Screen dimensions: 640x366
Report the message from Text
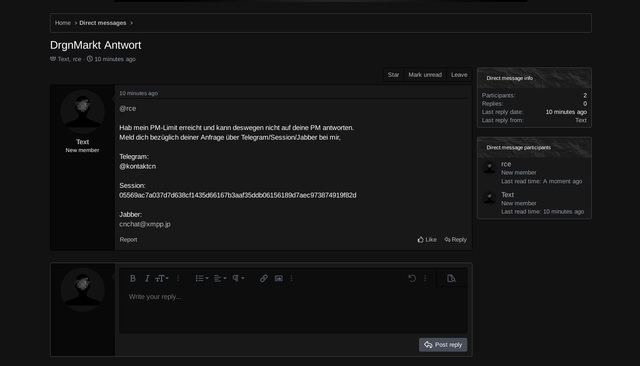[128, 240]
